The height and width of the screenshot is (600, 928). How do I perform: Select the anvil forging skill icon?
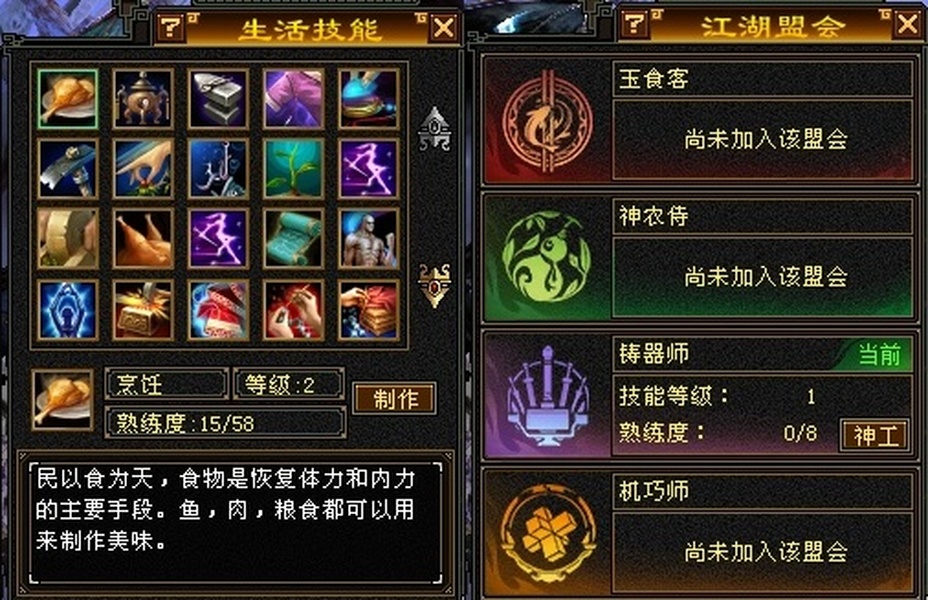(218, 99)
